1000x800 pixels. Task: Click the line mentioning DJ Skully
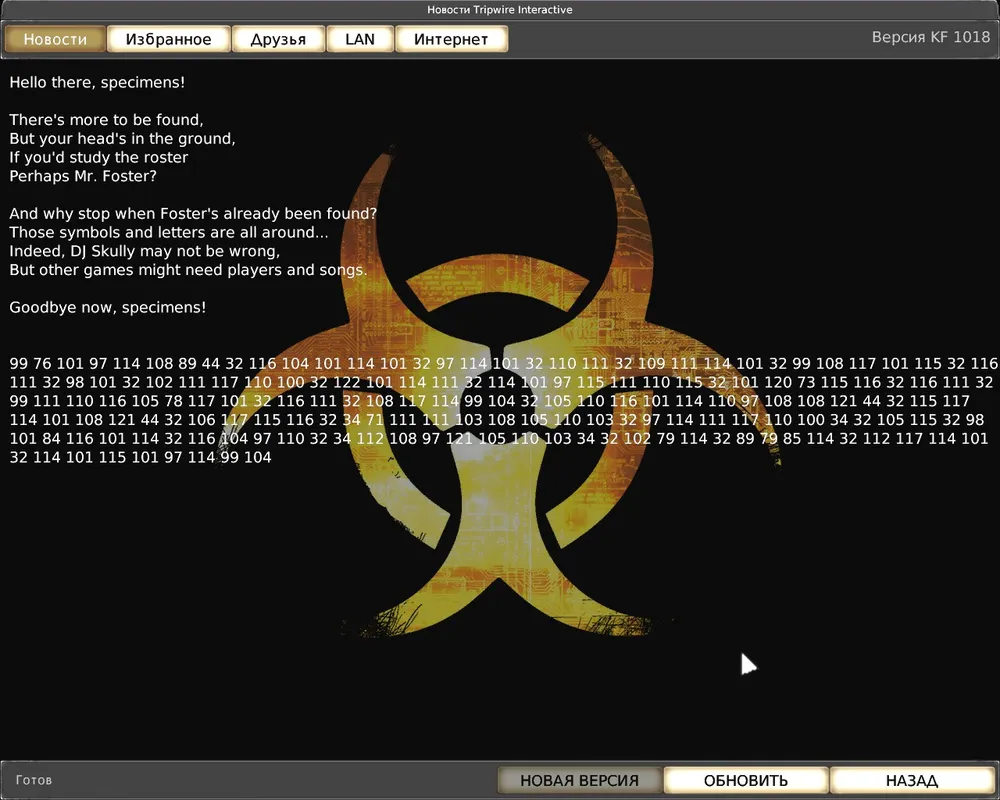(x=144, y=251)
